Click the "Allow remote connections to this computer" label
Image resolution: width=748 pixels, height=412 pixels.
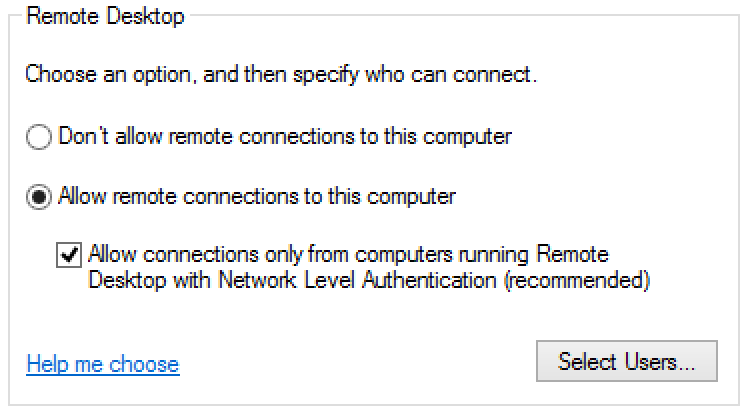258,196
